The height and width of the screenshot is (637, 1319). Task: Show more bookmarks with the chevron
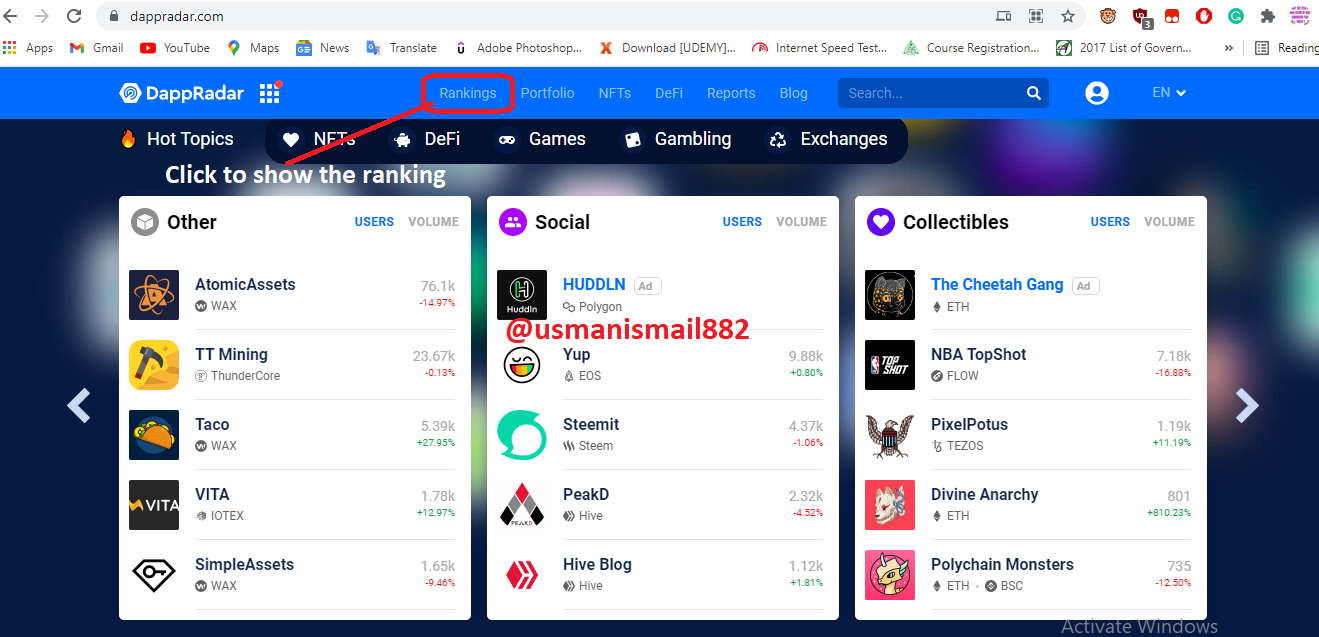click(1229, 48)
